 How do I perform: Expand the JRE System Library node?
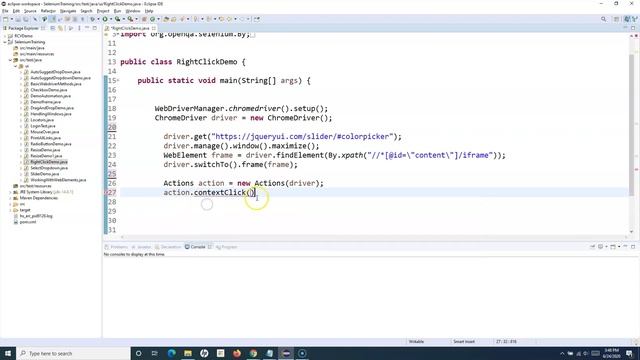pos(10,192)
